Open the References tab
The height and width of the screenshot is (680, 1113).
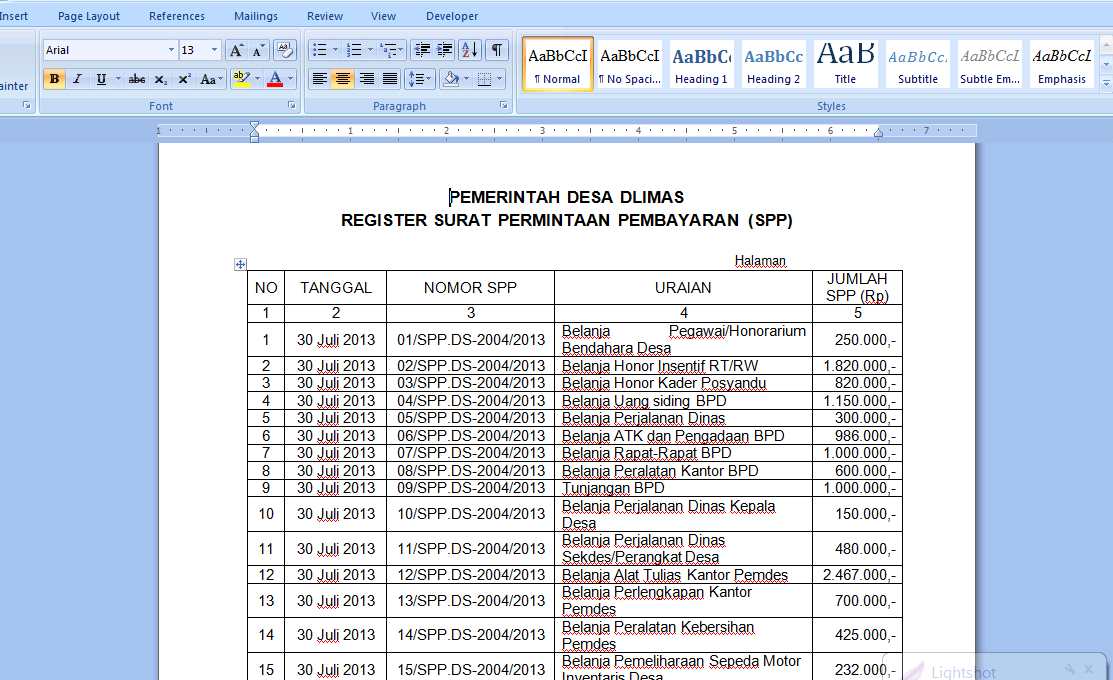177,16
